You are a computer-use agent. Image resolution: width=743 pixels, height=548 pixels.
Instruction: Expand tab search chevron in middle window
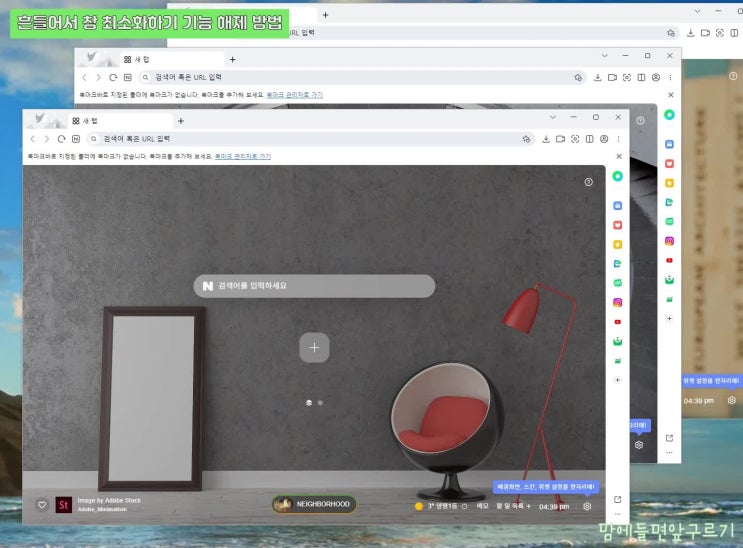[604, 55]
